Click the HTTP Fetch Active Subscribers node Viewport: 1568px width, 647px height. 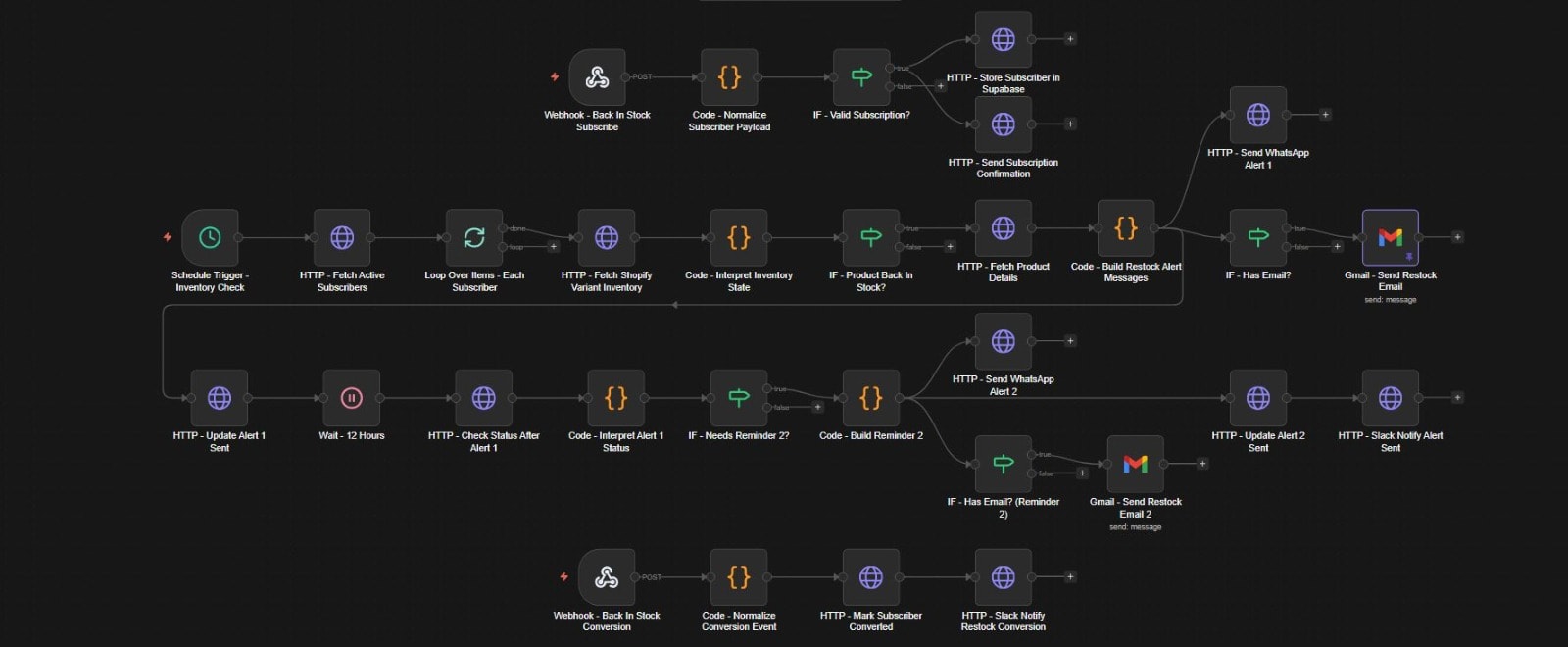(342, 237)
